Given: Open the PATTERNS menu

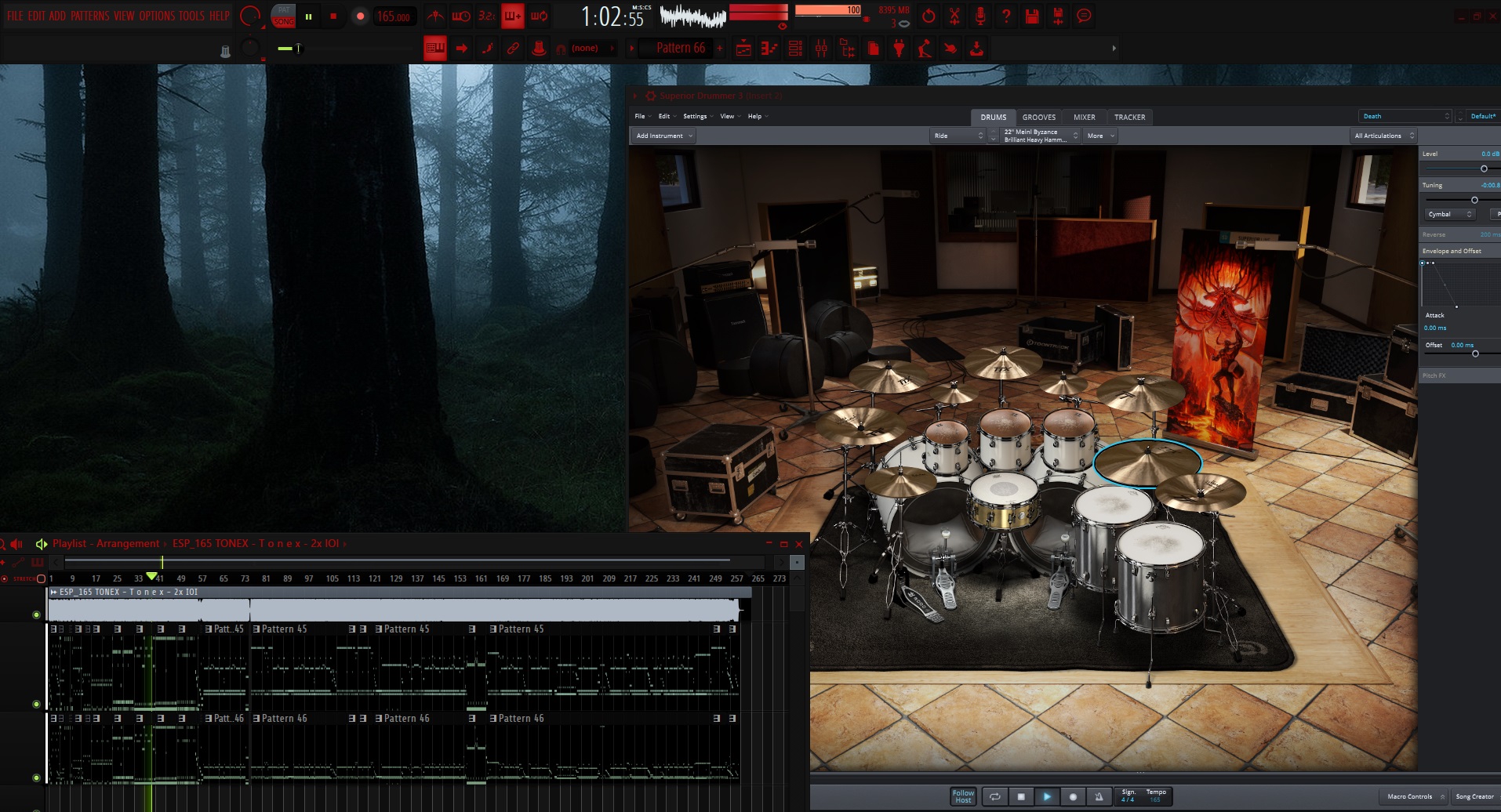Looking at the screenshot, I should [90, 16].
